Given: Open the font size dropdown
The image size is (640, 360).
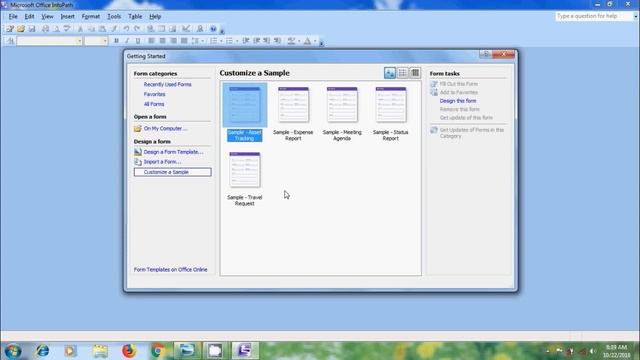Looking at the screenshot, I should click(x=105, y=41).
